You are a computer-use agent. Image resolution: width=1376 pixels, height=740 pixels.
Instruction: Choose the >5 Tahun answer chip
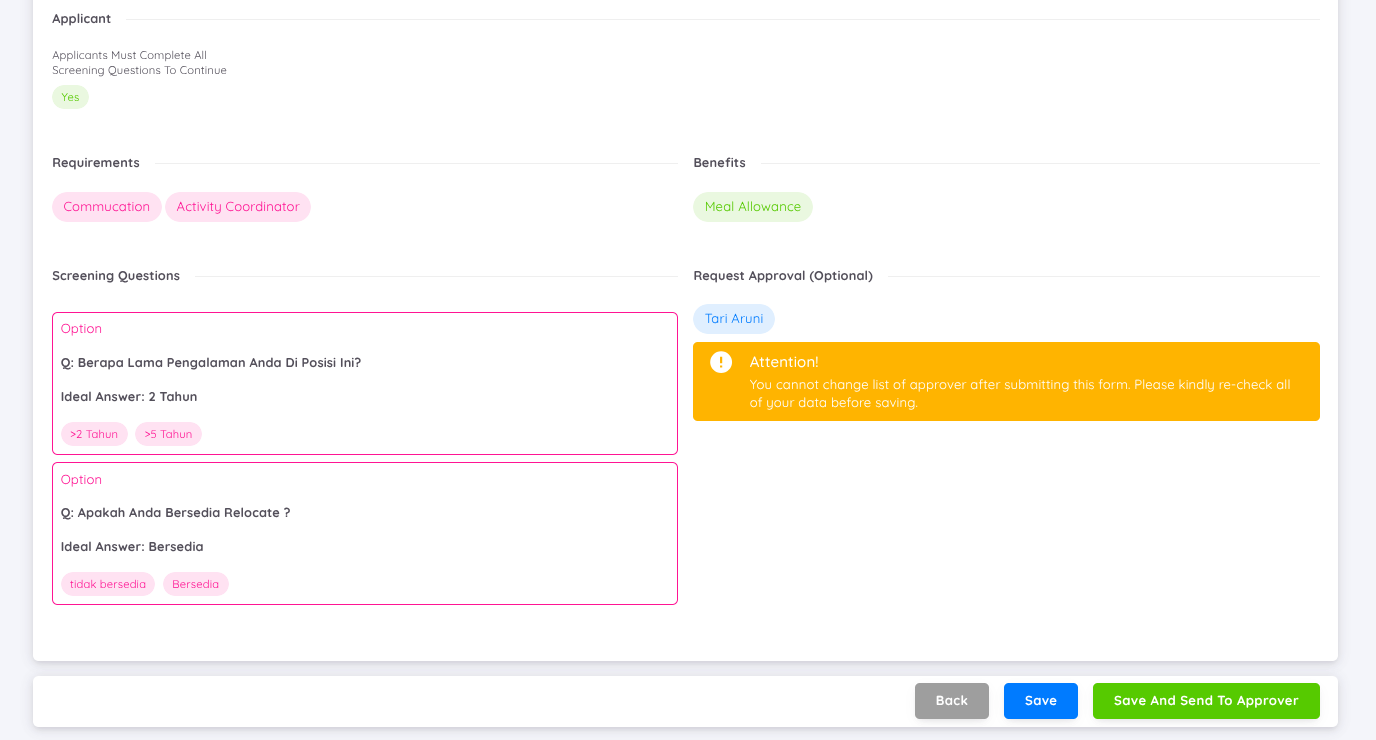(x=168, y=434)
